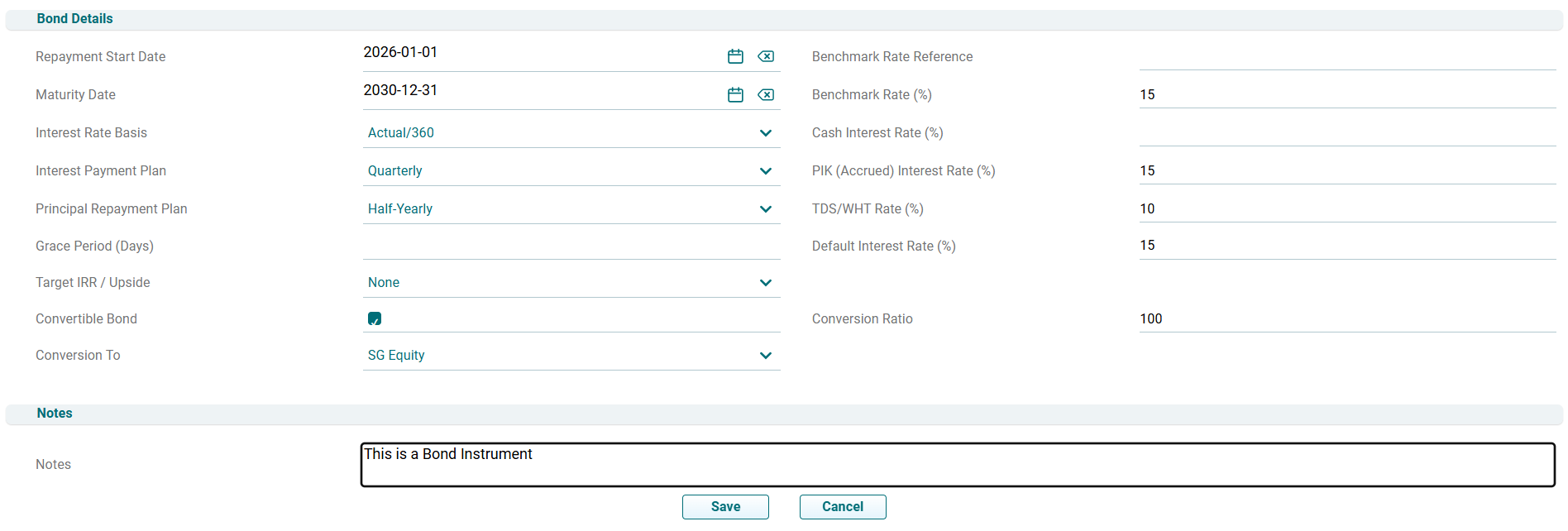Screen dimensions: 1568x531
Task: Click the Conversion Ratio input field
Action: coord(1346,318)
